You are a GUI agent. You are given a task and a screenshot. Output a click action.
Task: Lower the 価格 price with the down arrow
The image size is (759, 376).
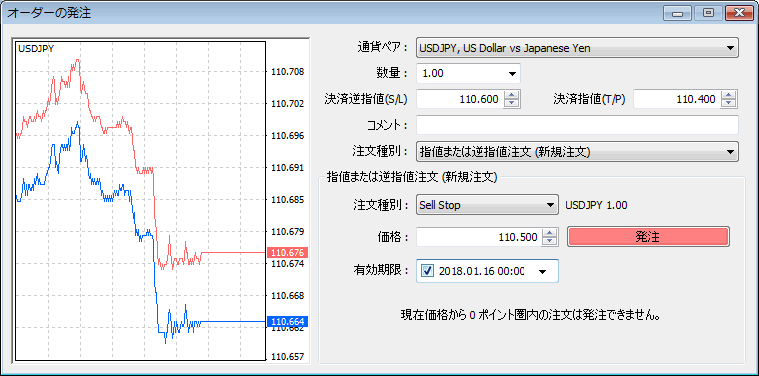550,241
